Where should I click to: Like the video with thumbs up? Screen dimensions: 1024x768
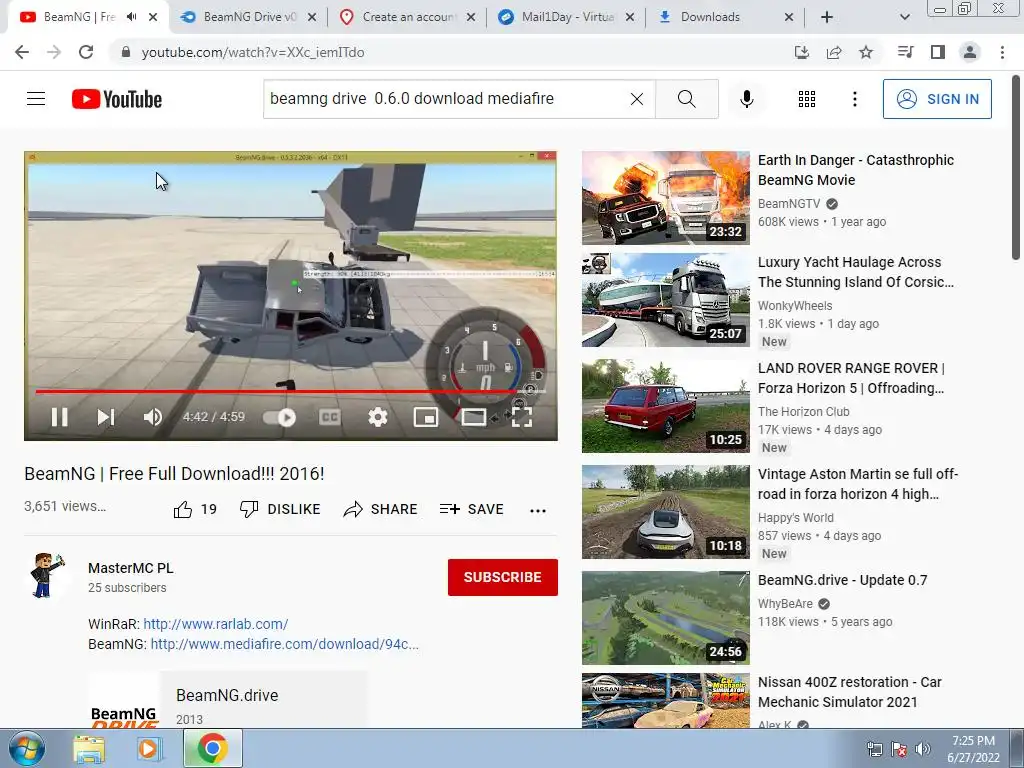[x=195, y=509]
